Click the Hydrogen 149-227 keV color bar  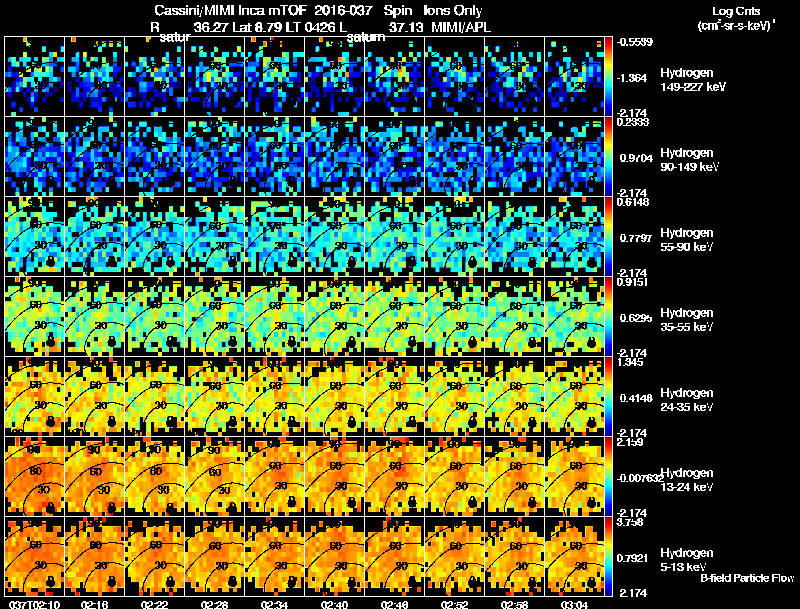(608, 77)
